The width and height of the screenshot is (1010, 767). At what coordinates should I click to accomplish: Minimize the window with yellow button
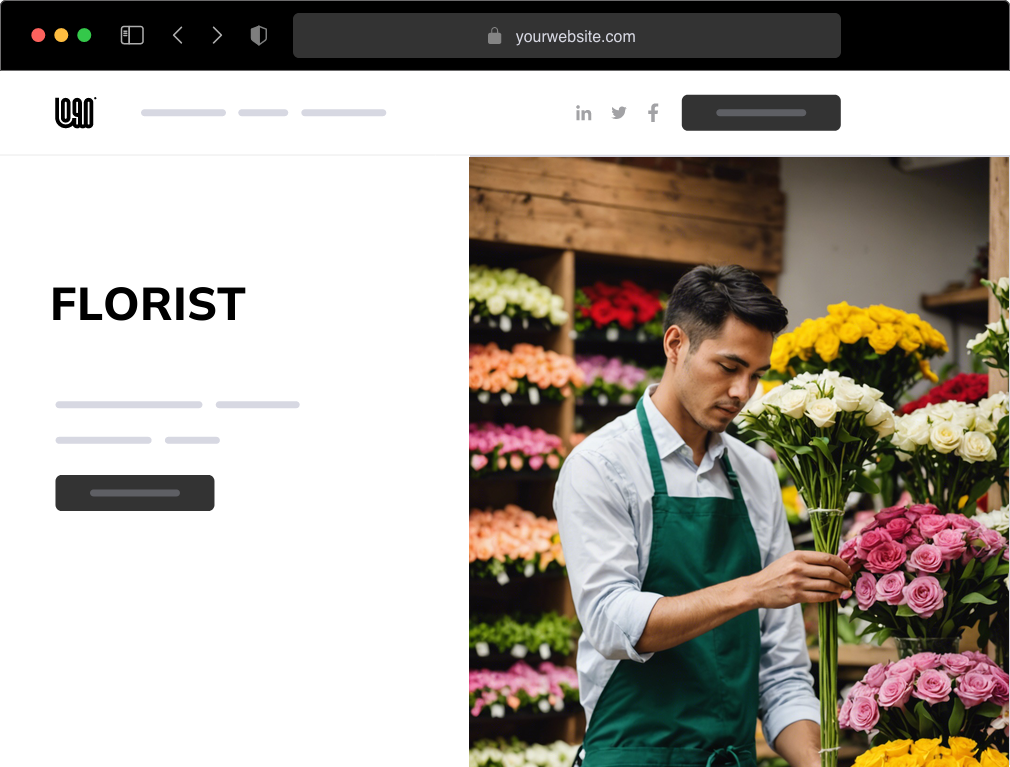61,35
